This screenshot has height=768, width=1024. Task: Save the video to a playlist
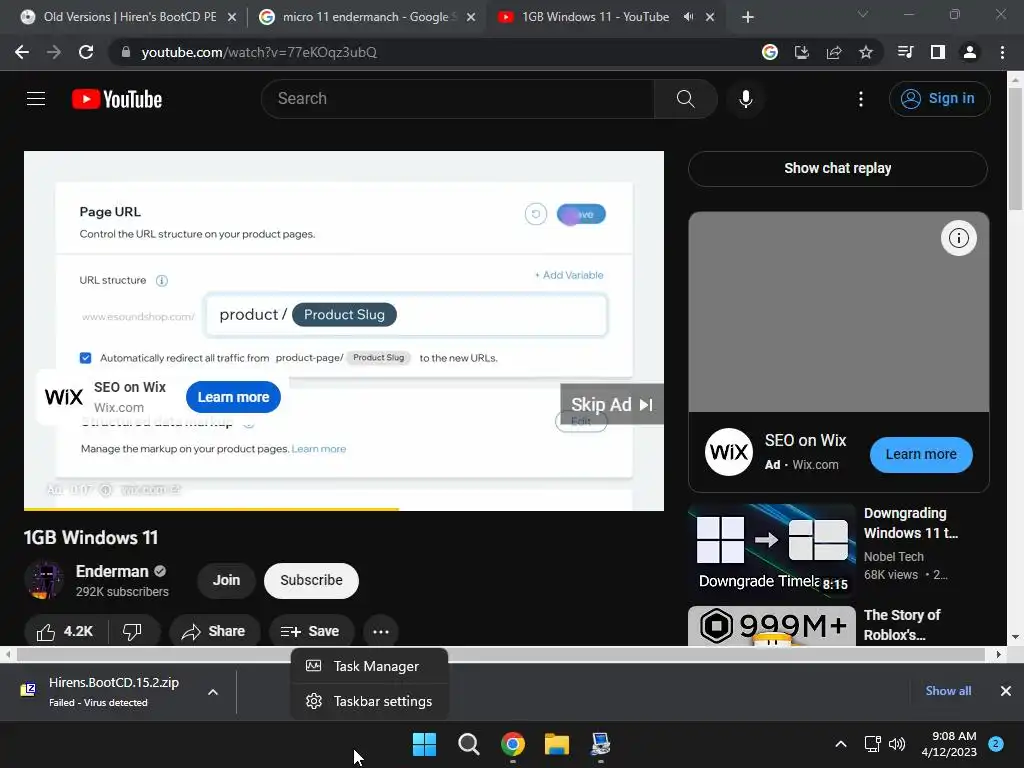(310, 631)
